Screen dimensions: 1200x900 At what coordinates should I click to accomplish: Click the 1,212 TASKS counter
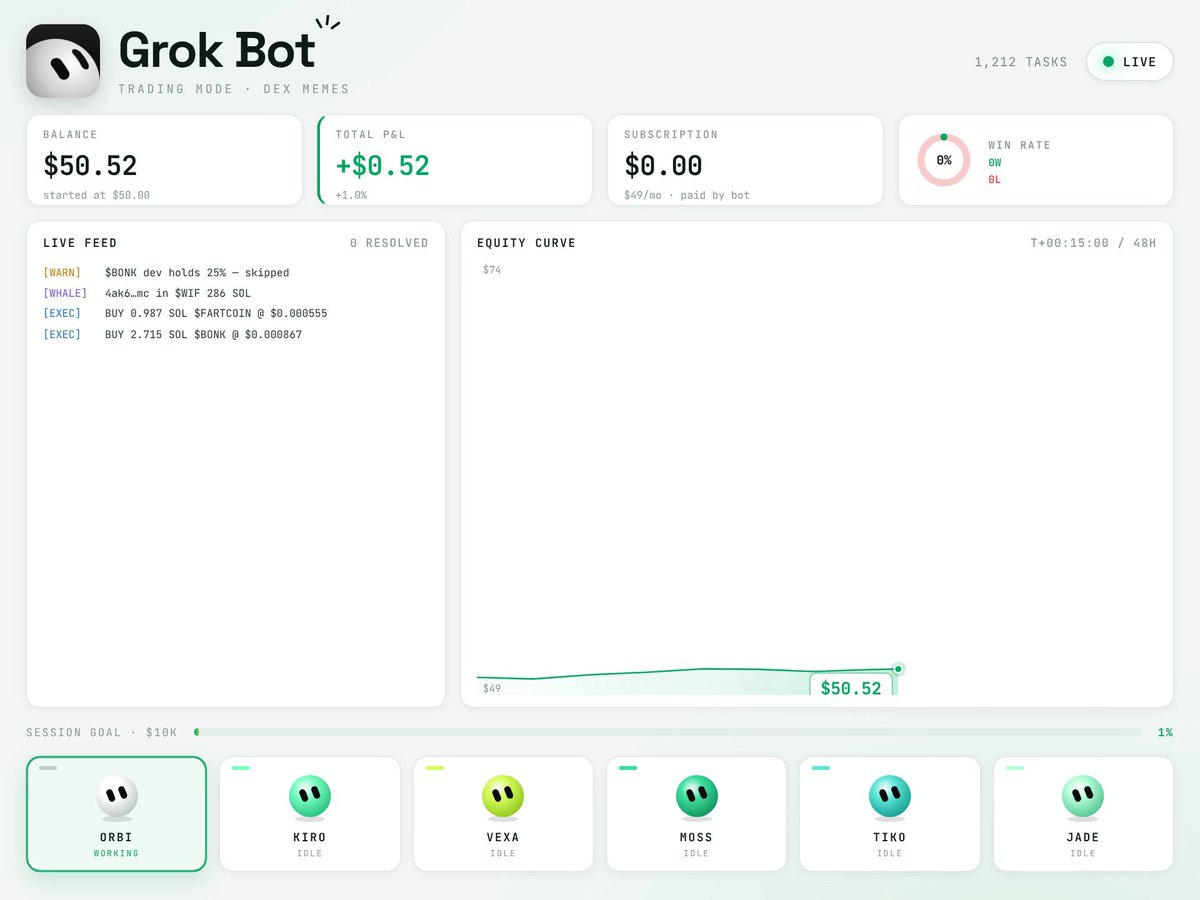[x=1021, y=62]
